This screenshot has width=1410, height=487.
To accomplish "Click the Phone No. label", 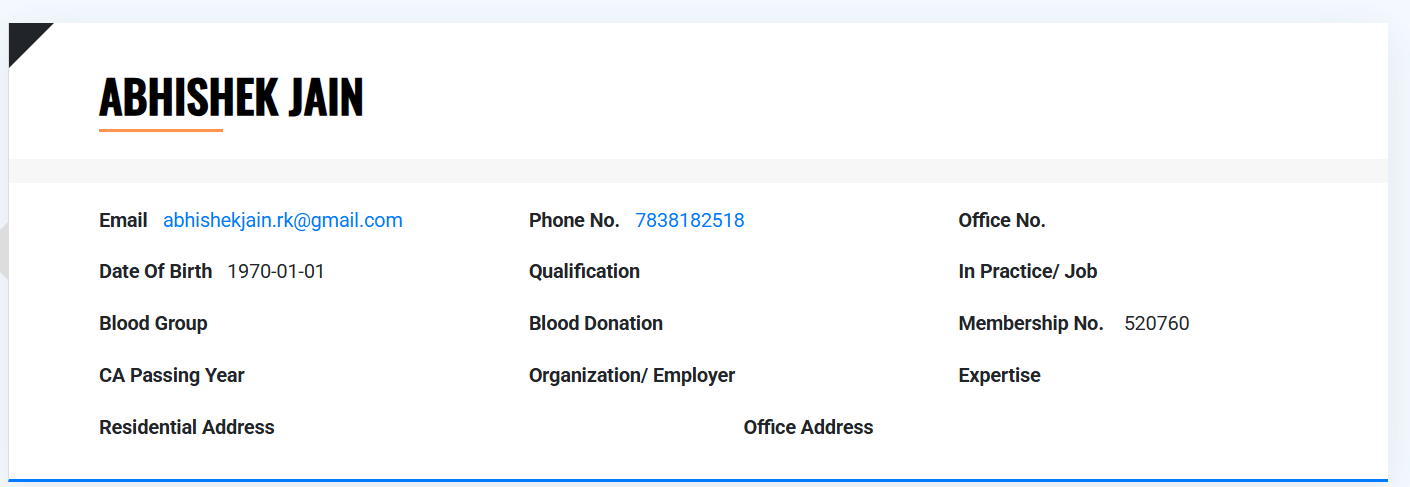I will [x=574, y=220].
